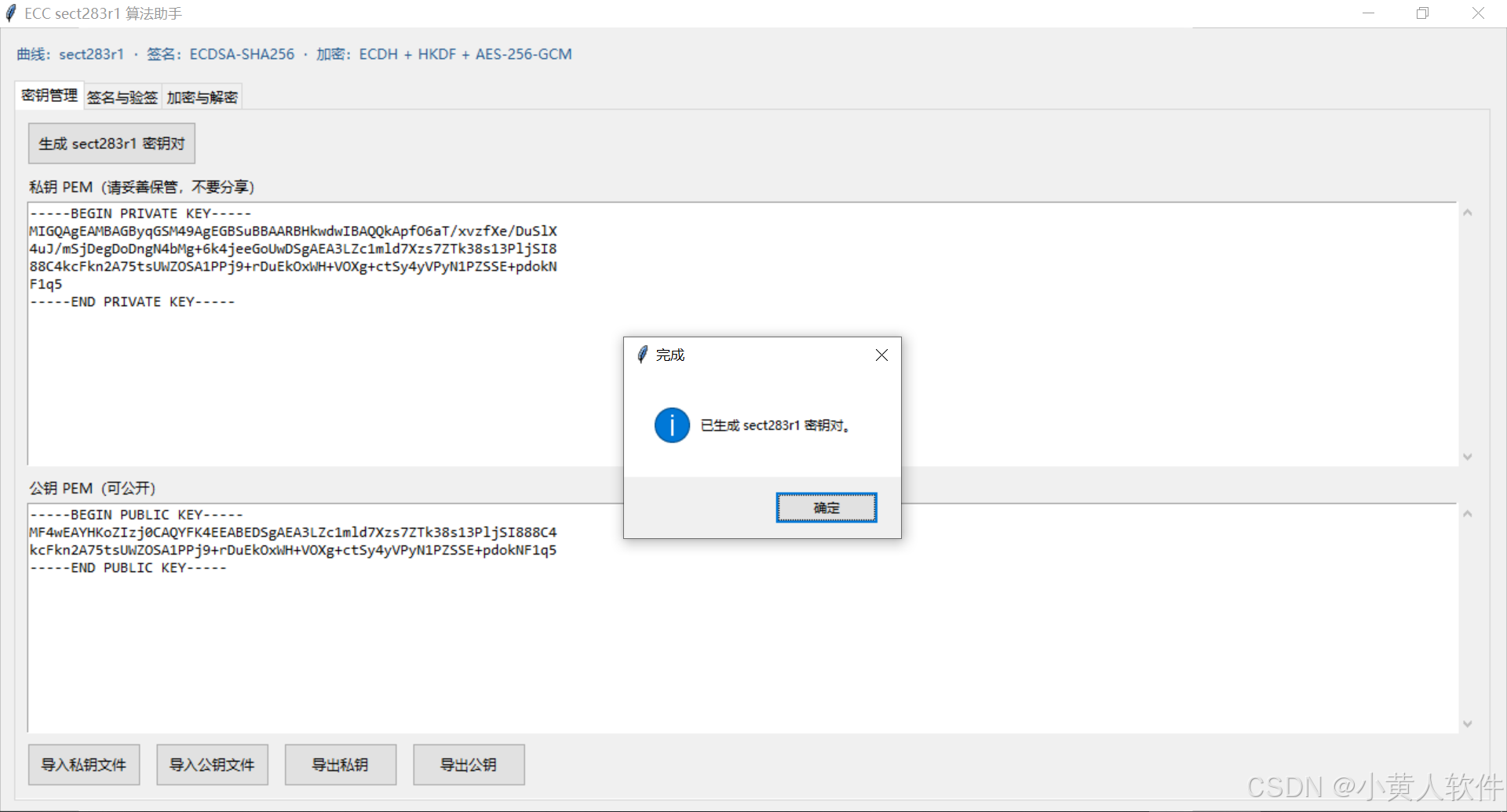
Task: Click inside the public key PEM text area
Action: tap(742, 618)
